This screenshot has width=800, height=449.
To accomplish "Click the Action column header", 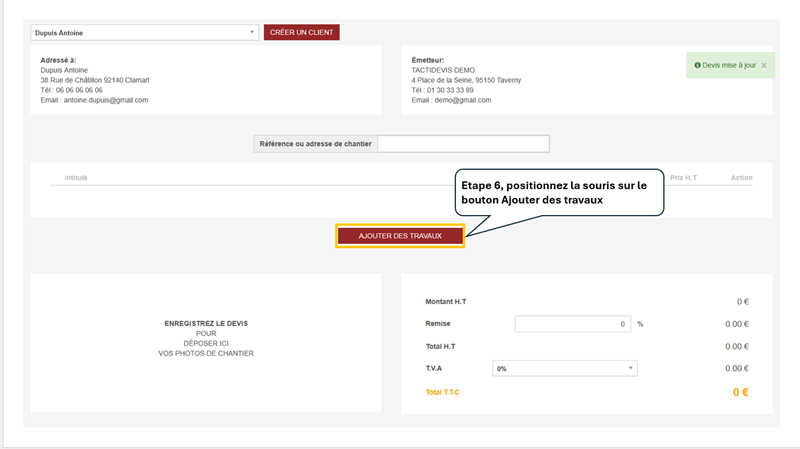I will point(741,178).
